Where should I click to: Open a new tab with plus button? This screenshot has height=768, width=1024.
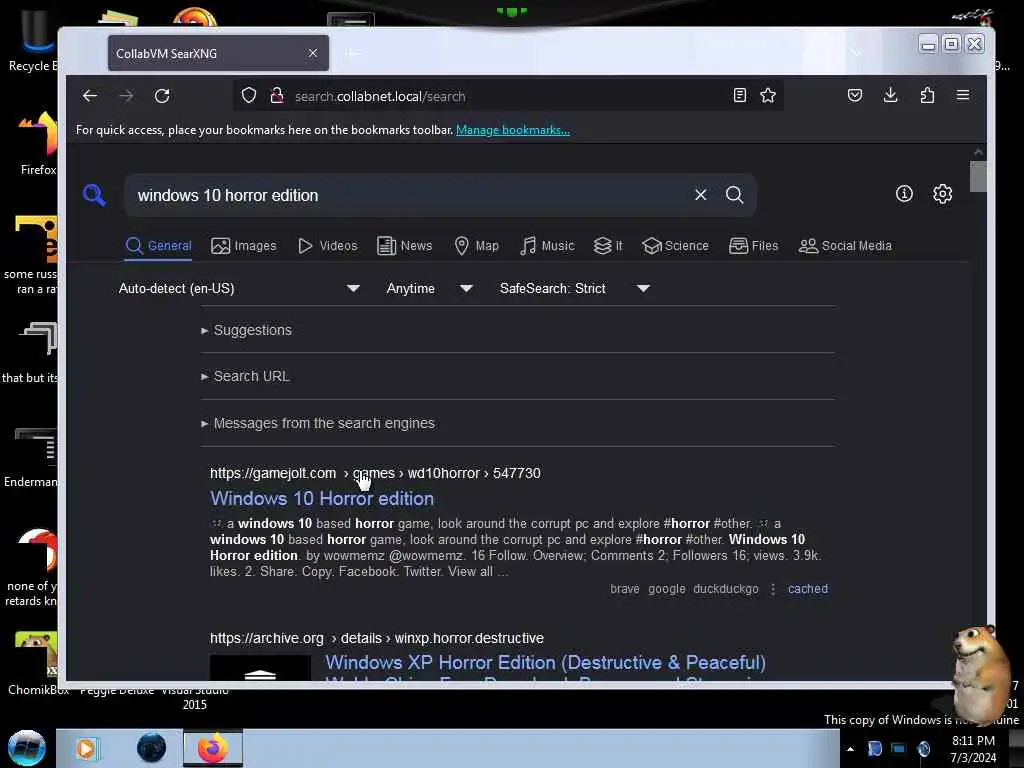click(351, 53)
